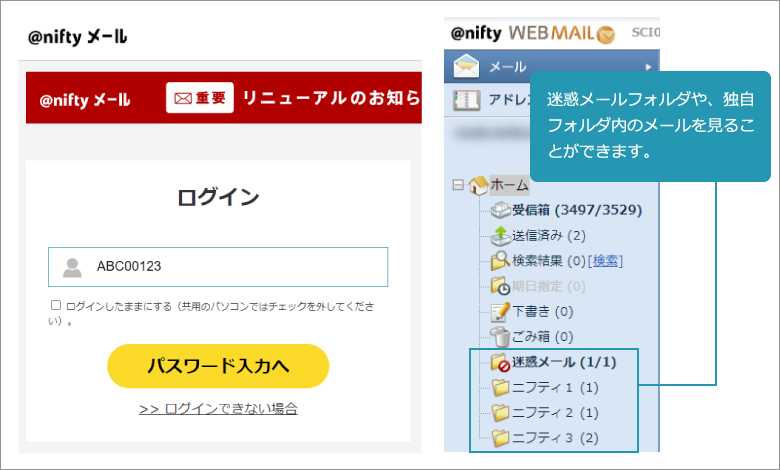The image size is (780, 470).
Task: Toggle the ログインしたままにする checkbox
Action: [56, 305]
